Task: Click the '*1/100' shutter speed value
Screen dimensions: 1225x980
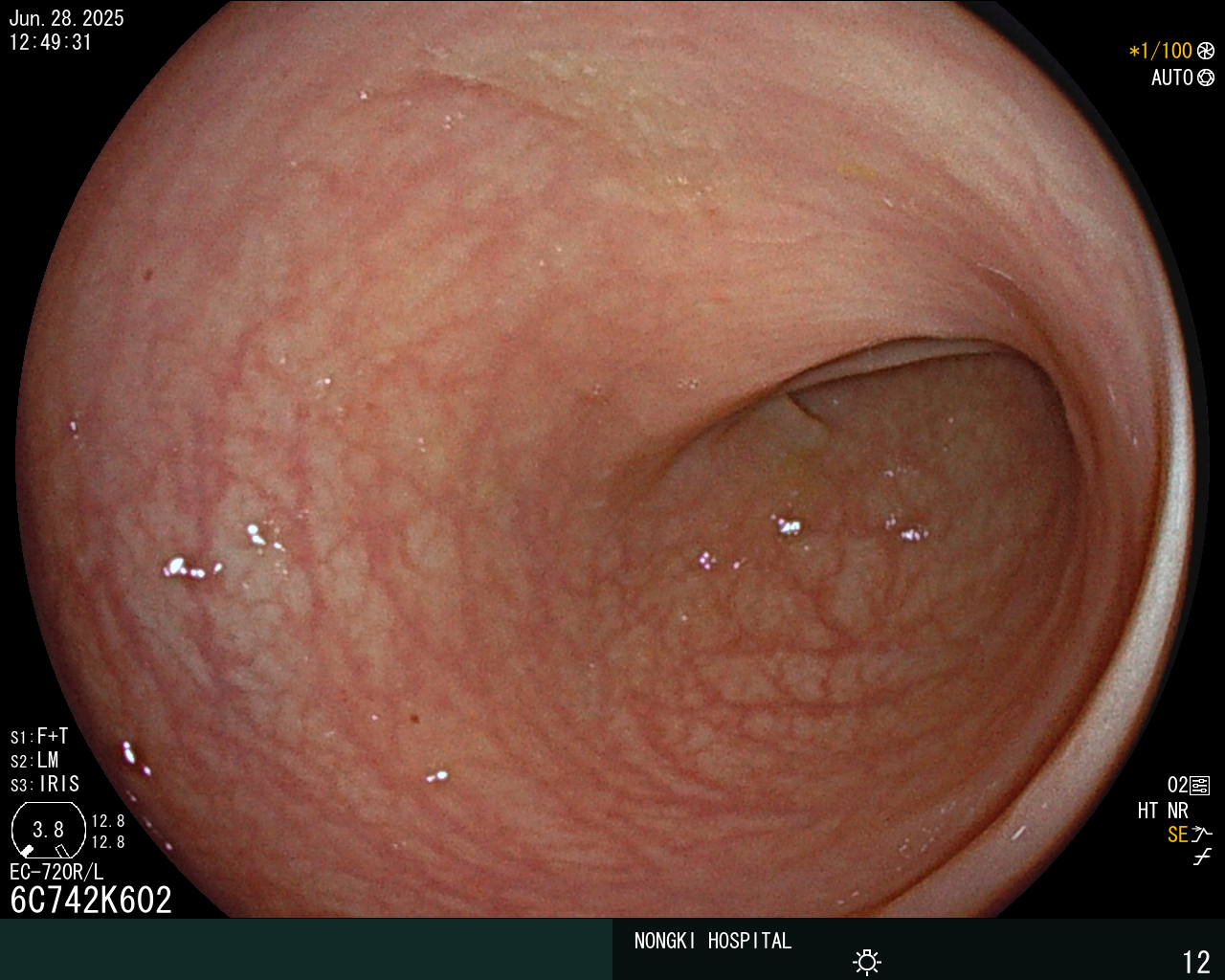Action: coord(1161,52)
